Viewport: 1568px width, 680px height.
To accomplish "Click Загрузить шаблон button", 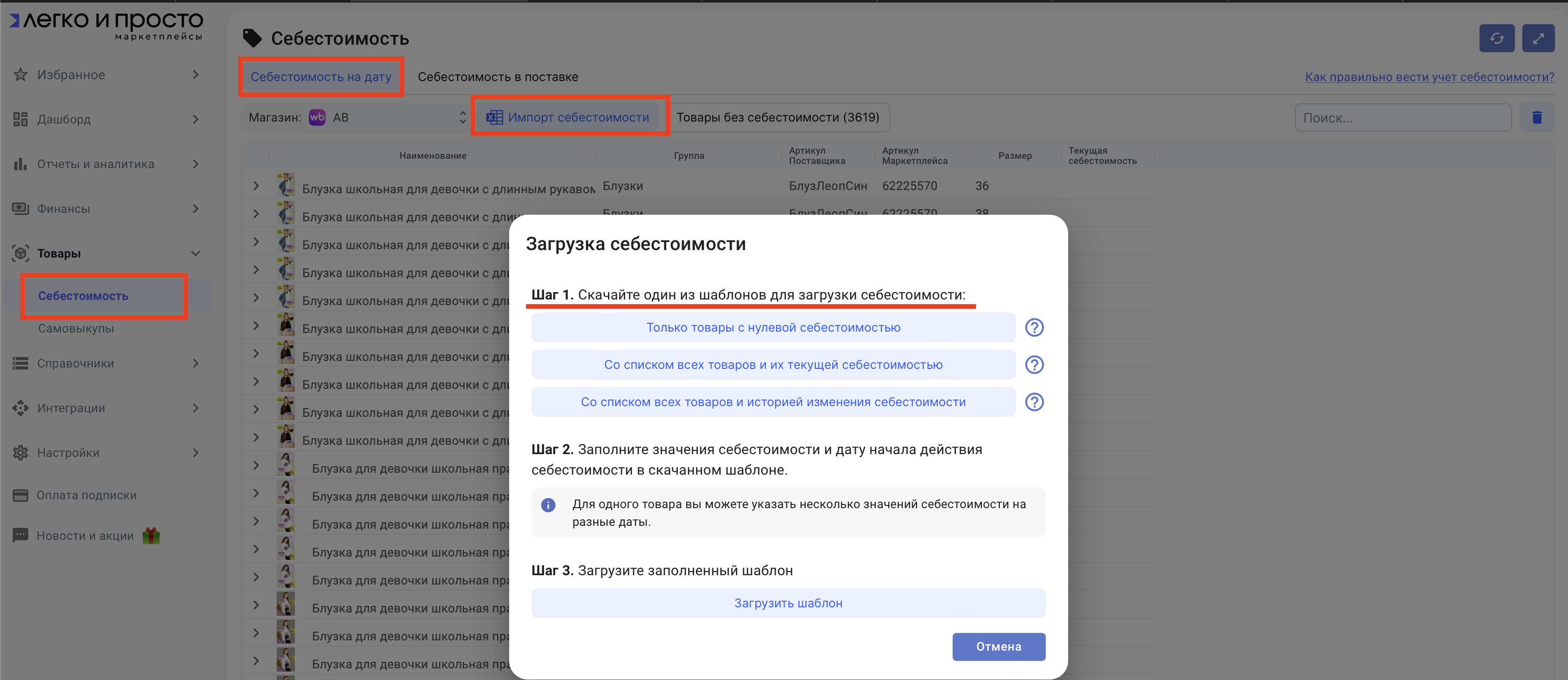I will tap(788, 603).
